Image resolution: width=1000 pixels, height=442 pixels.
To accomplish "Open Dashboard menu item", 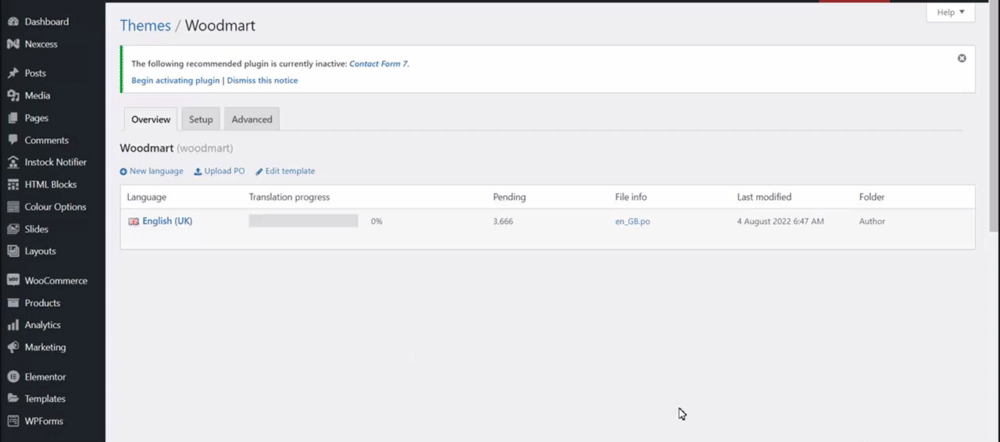I will click(x=47, y=22).
